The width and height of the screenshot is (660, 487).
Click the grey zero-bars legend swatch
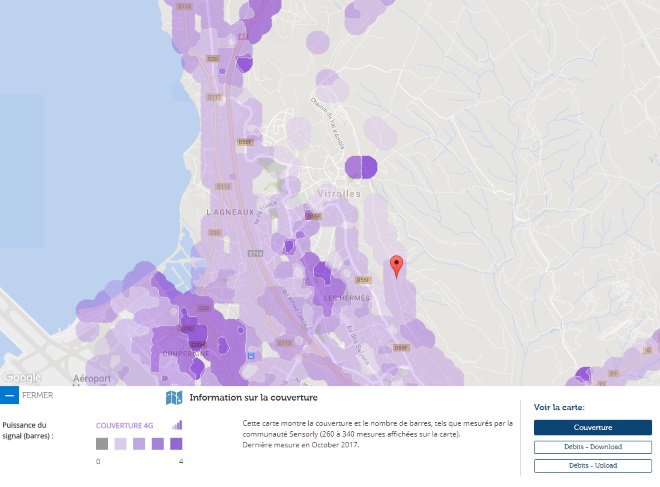(x=102, y=444)
